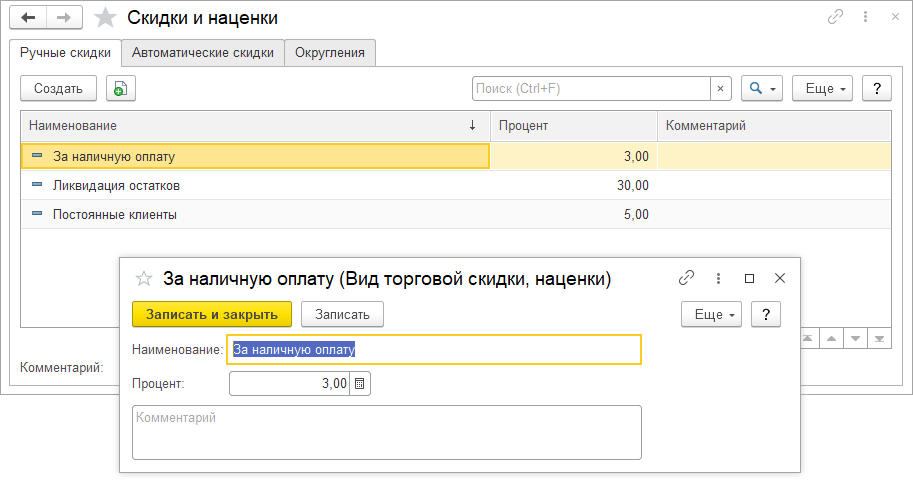Get link icon in main window header
Viewport: 913px width, 480px height.
click(x=835, y=18)
